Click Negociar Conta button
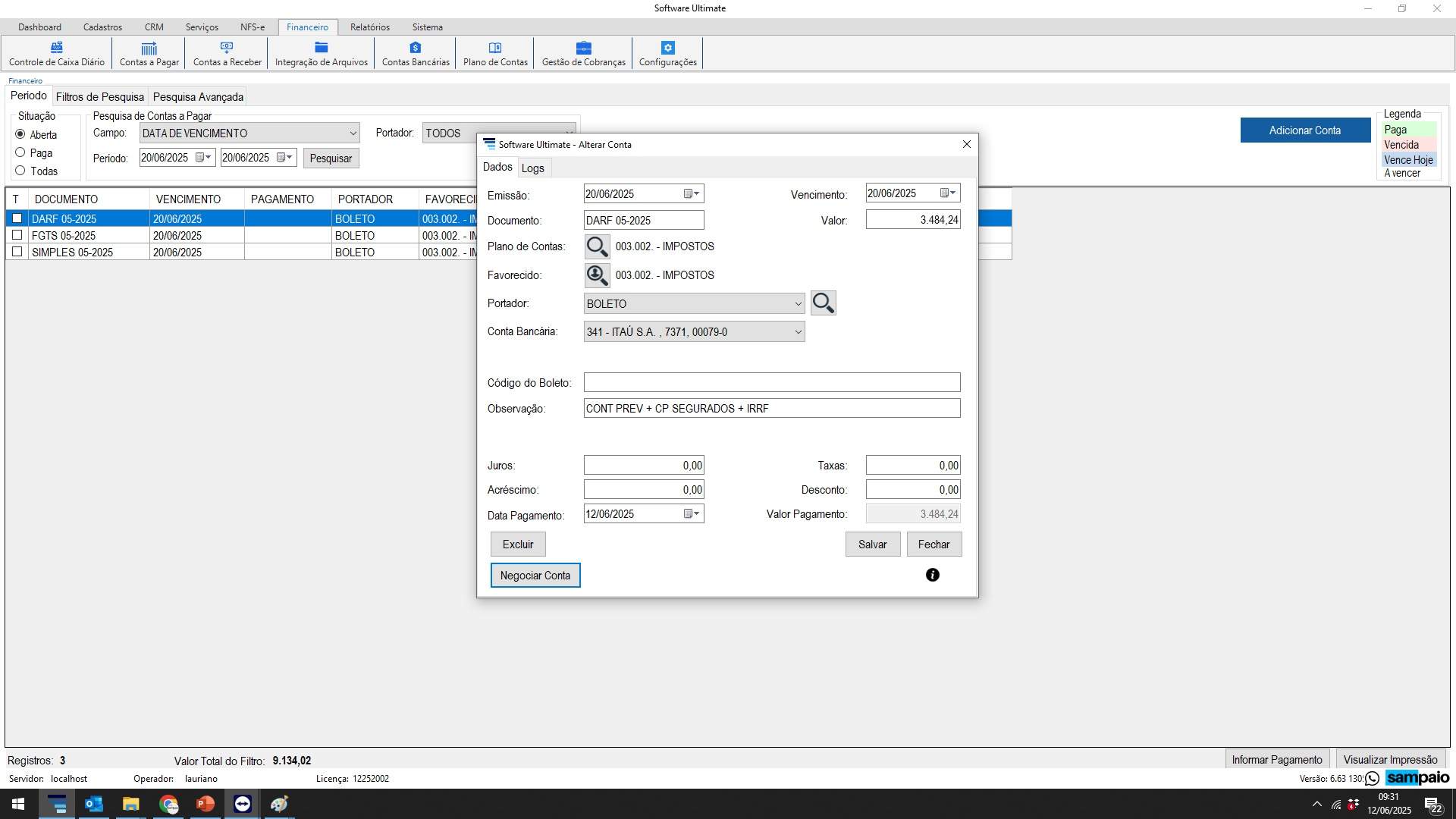 (535, 576)
